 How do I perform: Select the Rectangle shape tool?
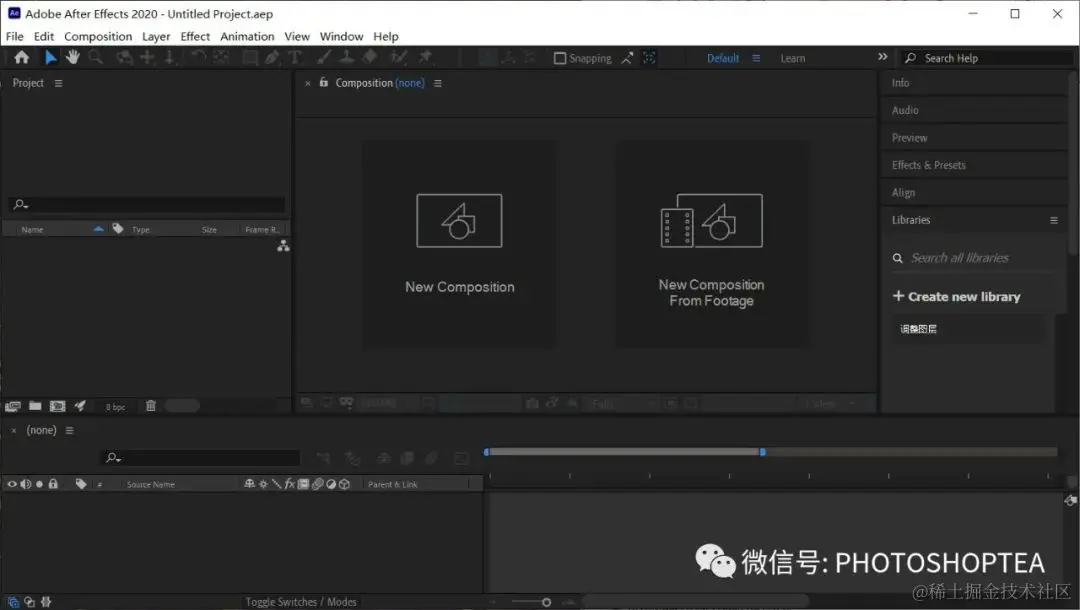coord(250,58)
